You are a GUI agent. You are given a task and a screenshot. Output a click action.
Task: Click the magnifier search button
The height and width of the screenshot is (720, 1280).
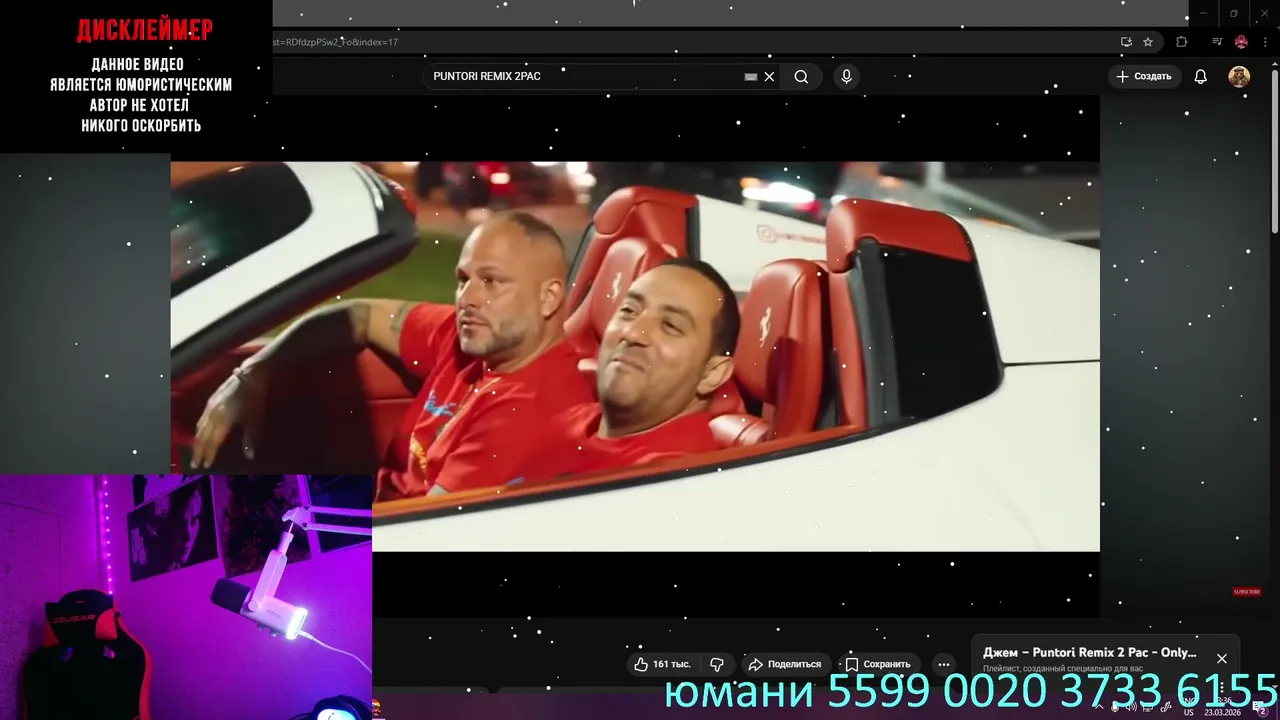[x=801, y=77]
